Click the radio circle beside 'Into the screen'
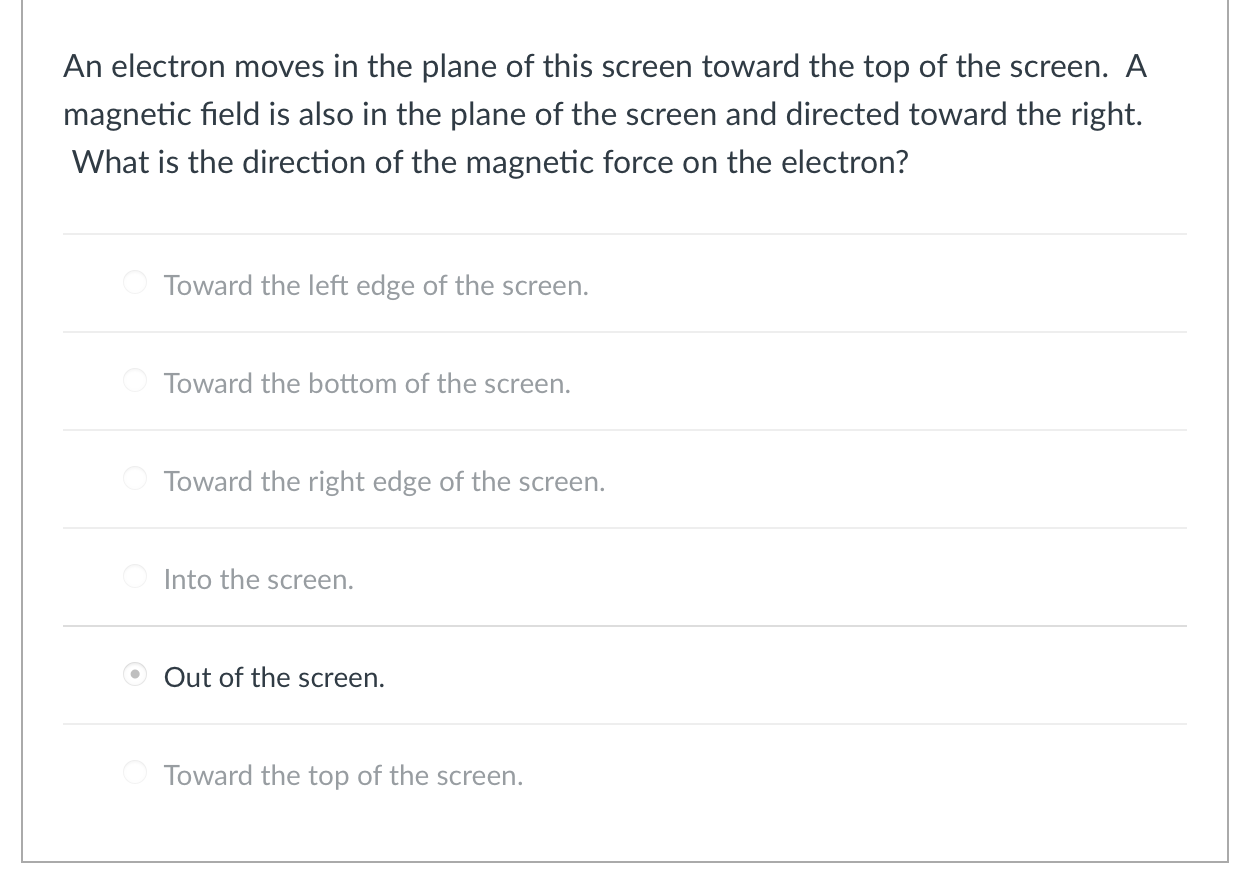Viewport: 1239px width, 870px height. (x=135, y=576)
